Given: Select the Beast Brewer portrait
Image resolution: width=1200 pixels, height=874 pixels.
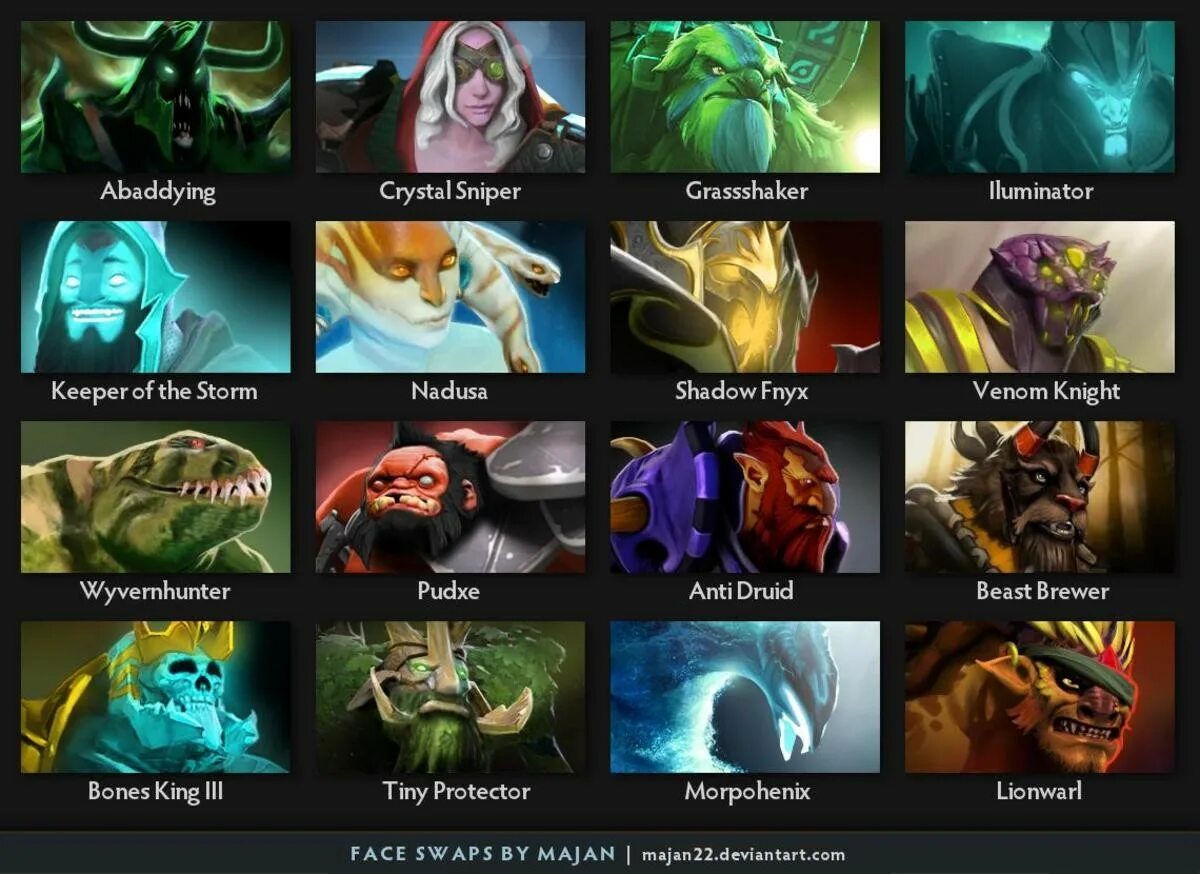Looking at the screenshot, I should pos(1040,497).
